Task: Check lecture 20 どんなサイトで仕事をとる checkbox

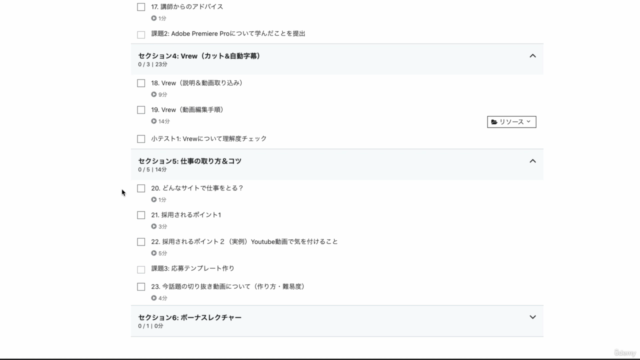Action: coord(141,189)
